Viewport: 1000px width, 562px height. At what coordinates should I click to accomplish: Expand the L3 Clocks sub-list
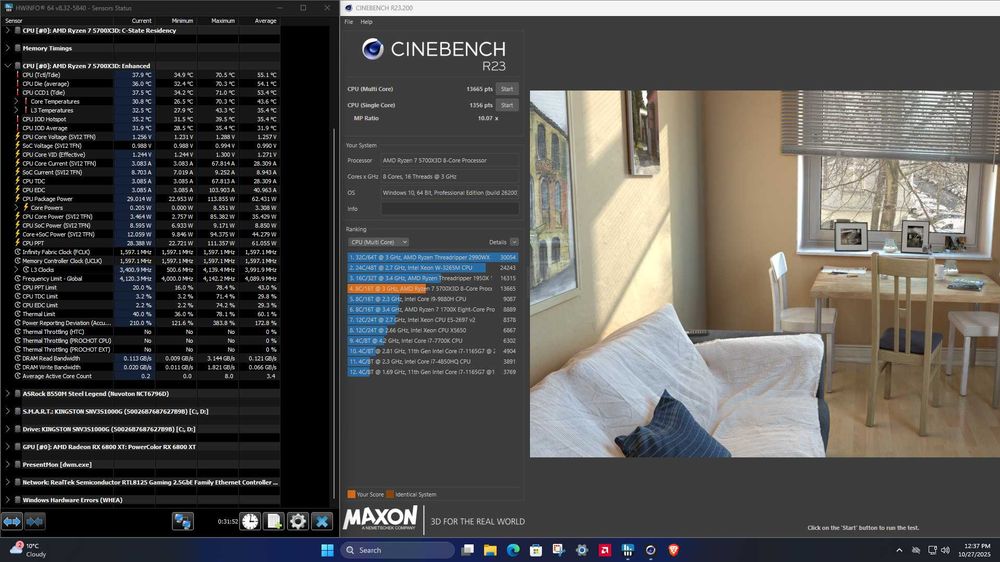pyautogui.click(x=17, y=270)
